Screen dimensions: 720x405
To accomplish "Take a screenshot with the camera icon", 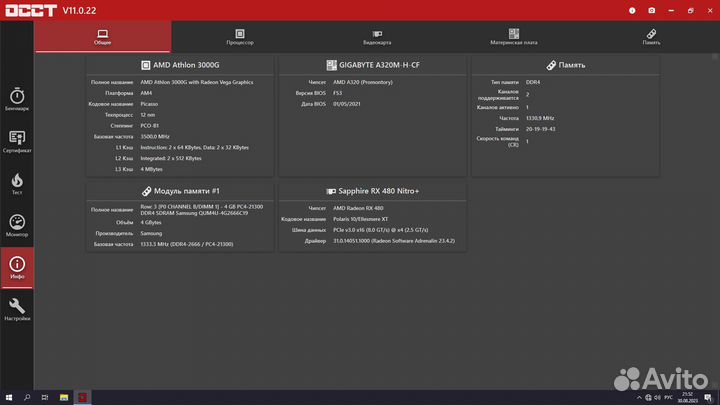I will (652, 11).
